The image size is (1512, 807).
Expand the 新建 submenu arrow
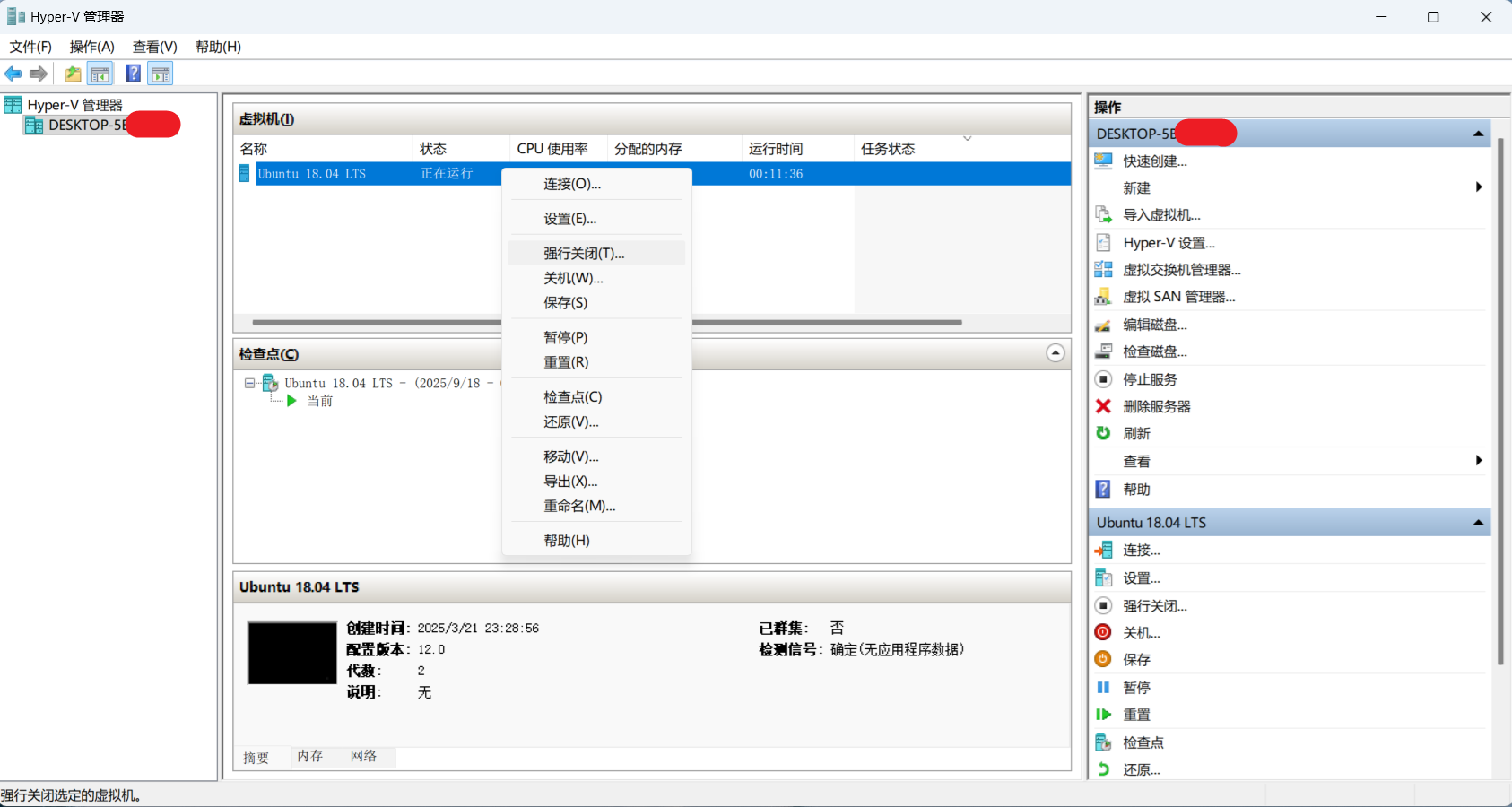point(1478,187)
